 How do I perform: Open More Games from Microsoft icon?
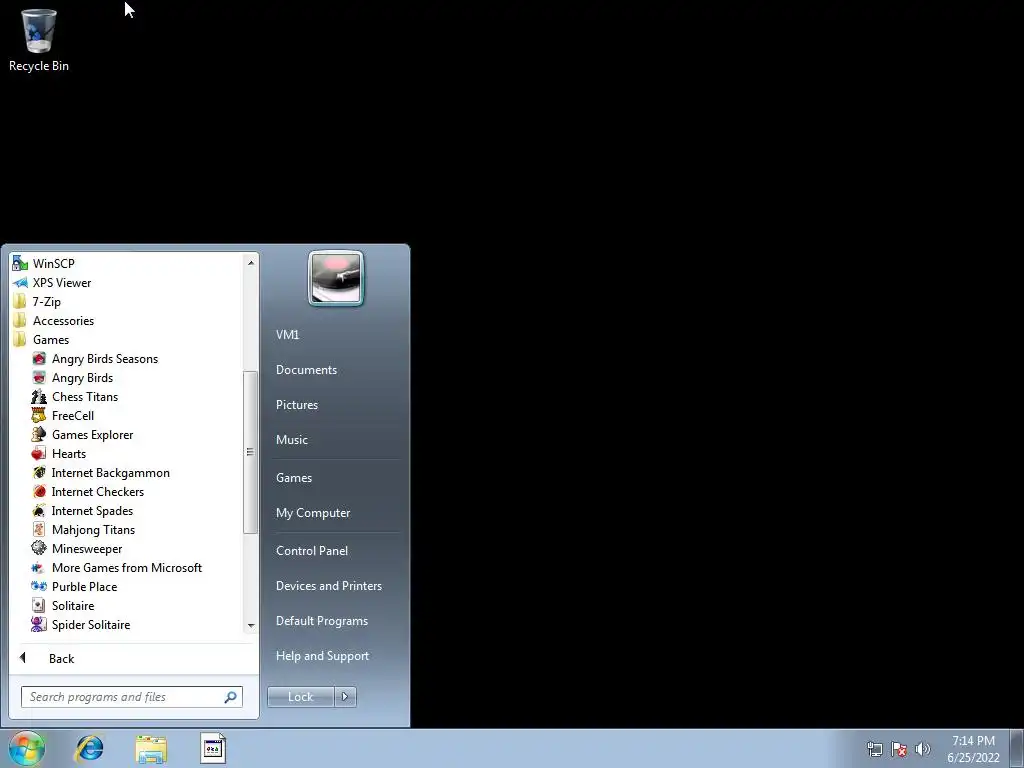[x=39, y=568]
